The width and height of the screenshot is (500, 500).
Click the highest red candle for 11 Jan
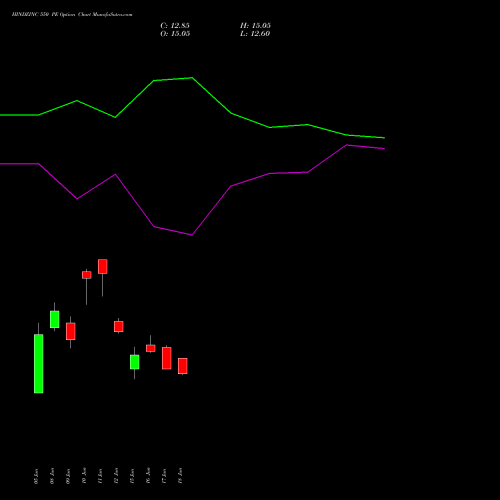103,266
